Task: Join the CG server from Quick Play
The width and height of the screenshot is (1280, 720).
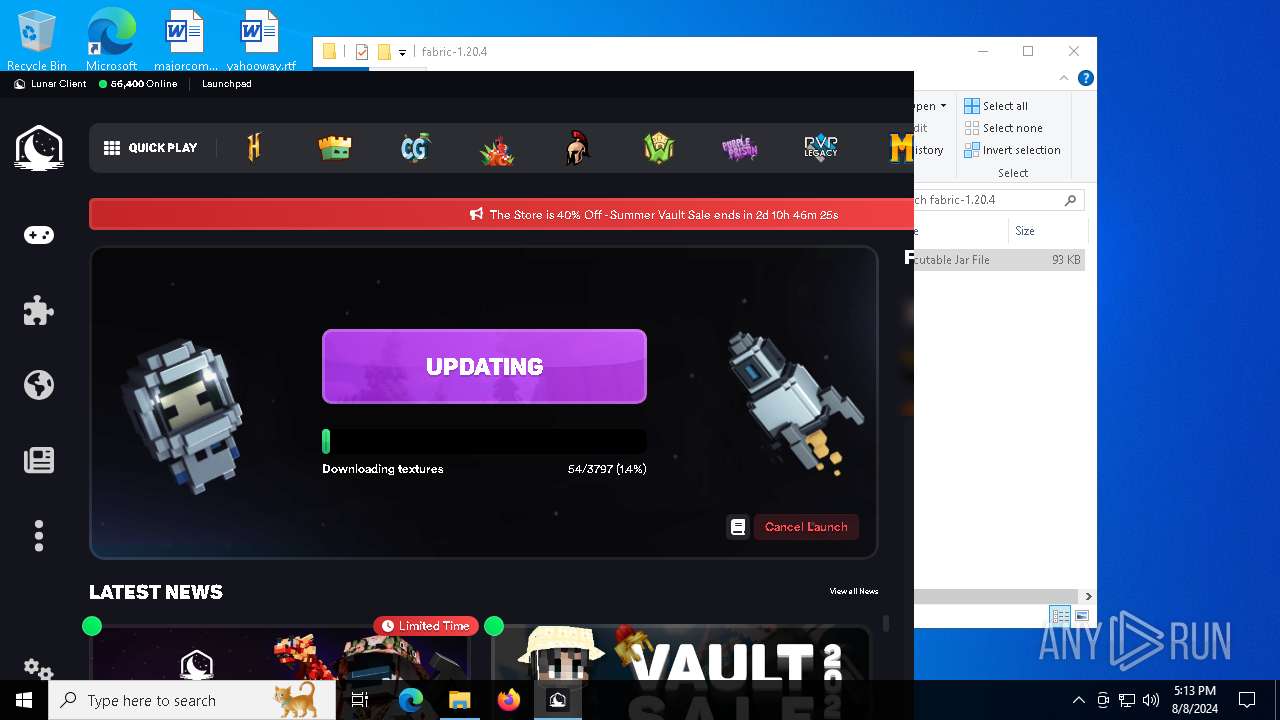Action: (414, 148)
